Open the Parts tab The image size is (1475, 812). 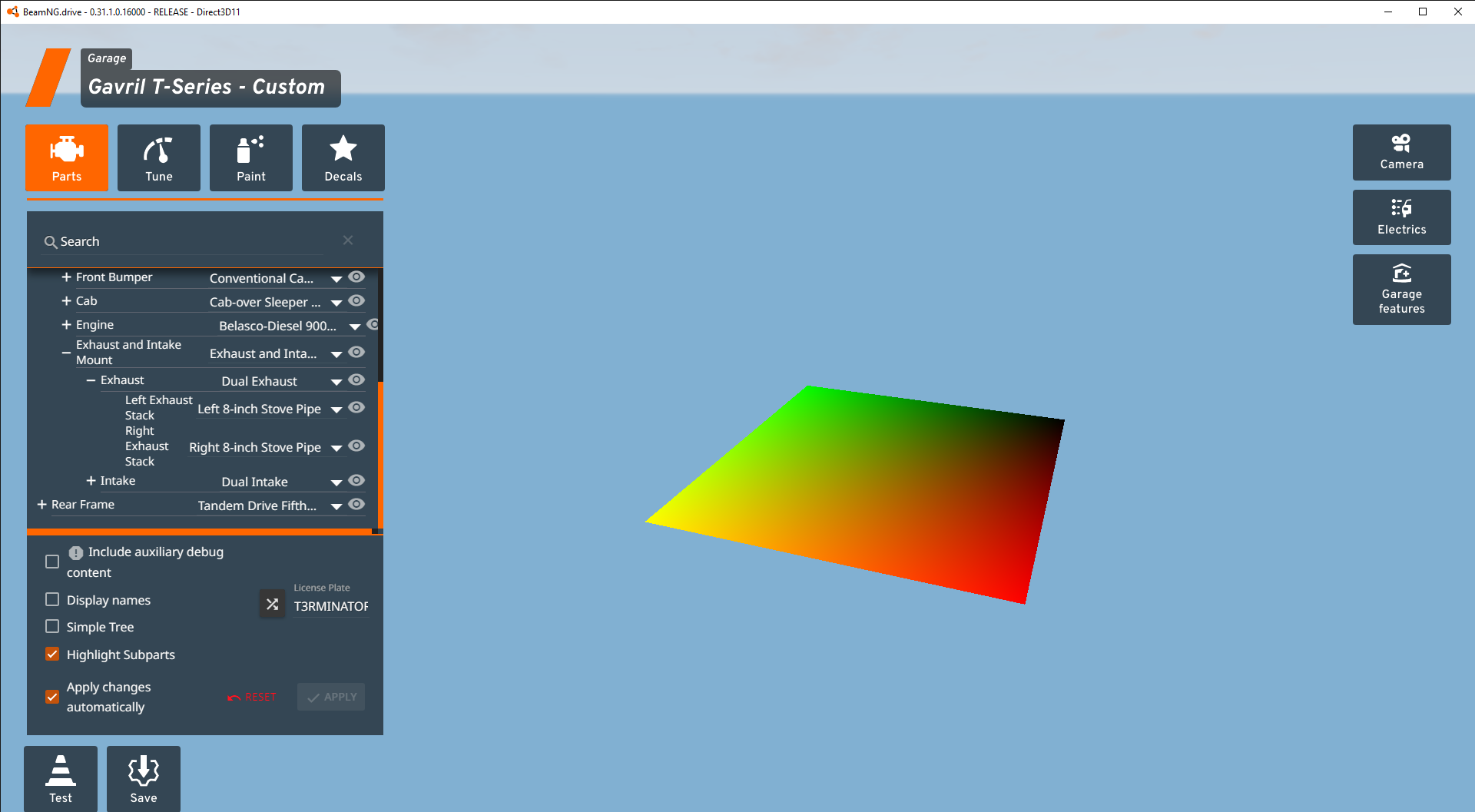click(x=67, y=157)
